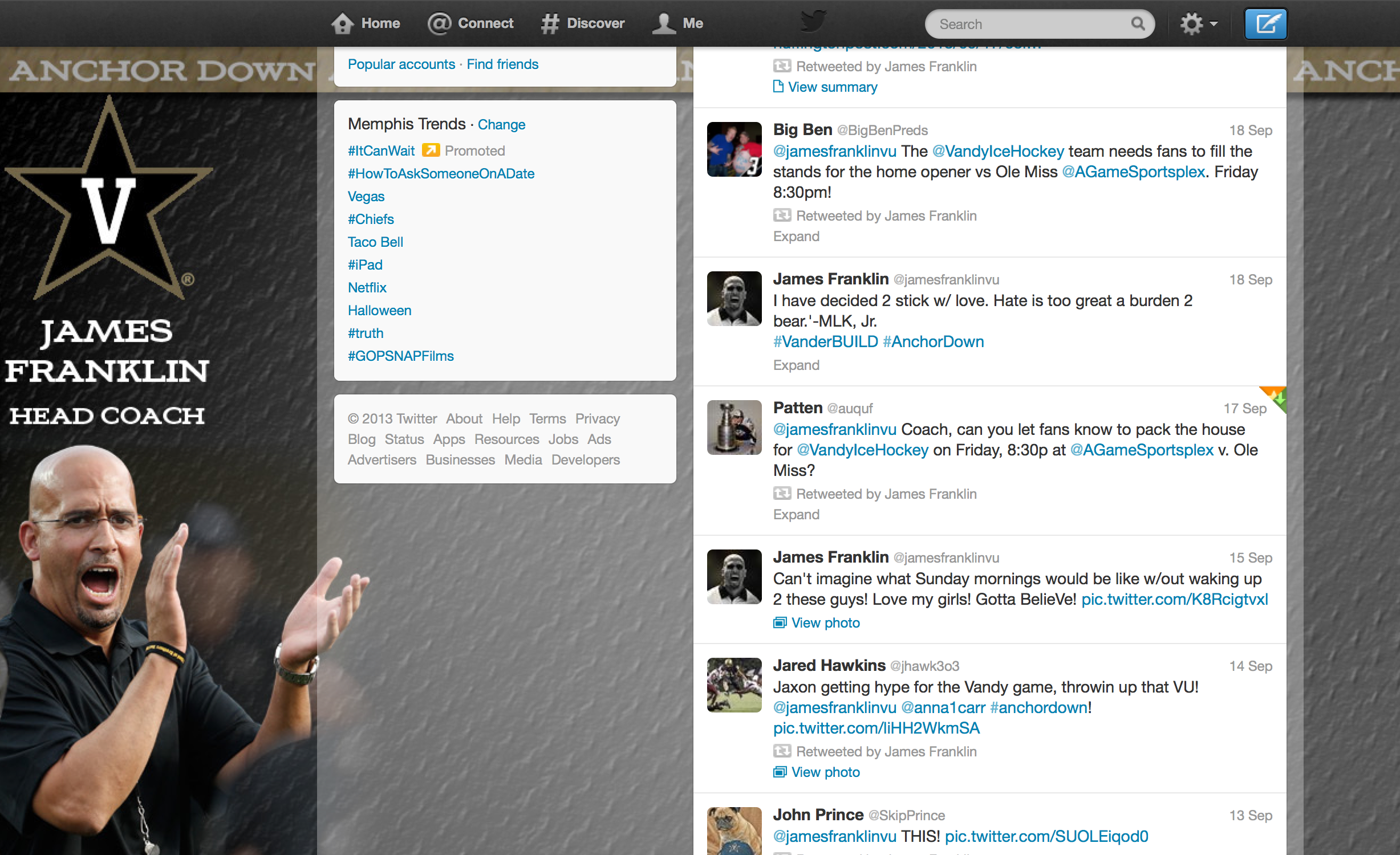The height and width of the screenshot is (855, 1400).
Task: Open the #truth trend
Action: click(x=366, y=333)
